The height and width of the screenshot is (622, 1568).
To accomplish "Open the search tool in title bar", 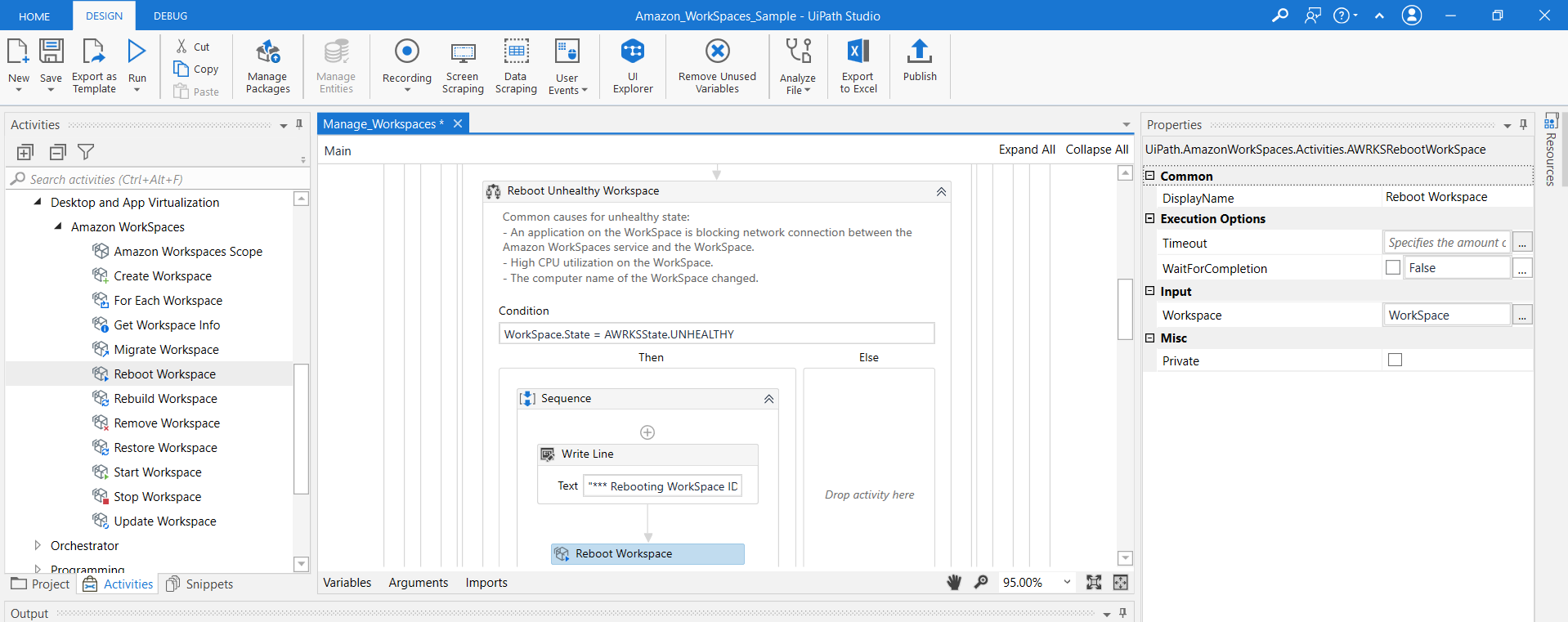I will [1280, 16].
